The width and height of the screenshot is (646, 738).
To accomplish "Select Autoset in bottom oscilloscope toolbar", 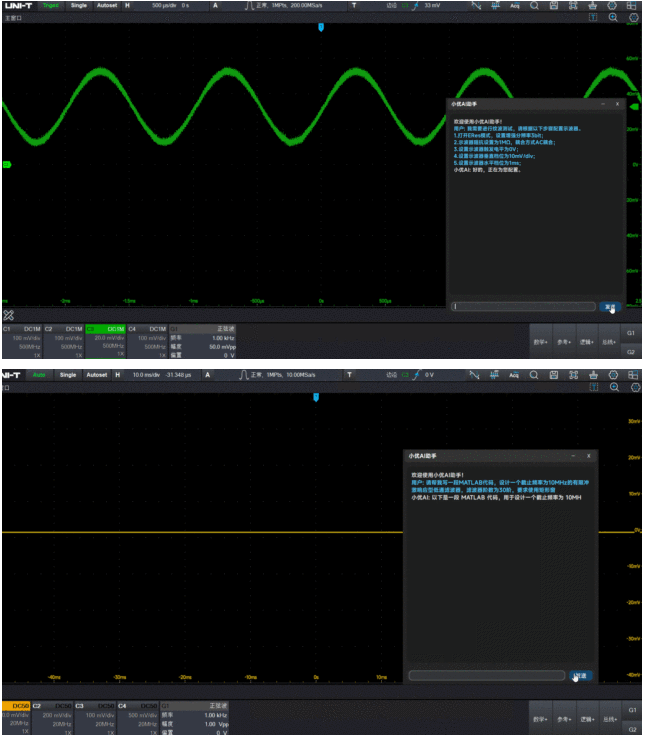I will tap(96, 375).
